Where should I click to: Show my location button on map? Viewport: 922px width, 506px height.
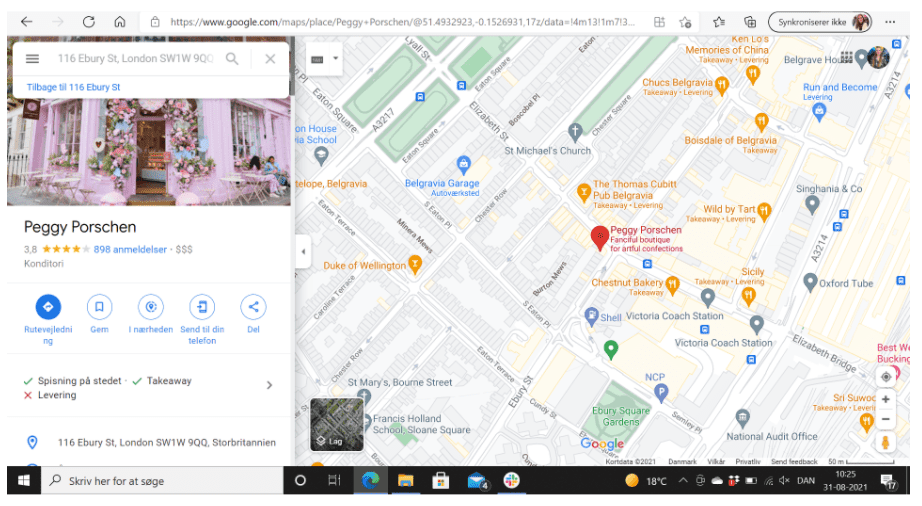tap(886, 377)
